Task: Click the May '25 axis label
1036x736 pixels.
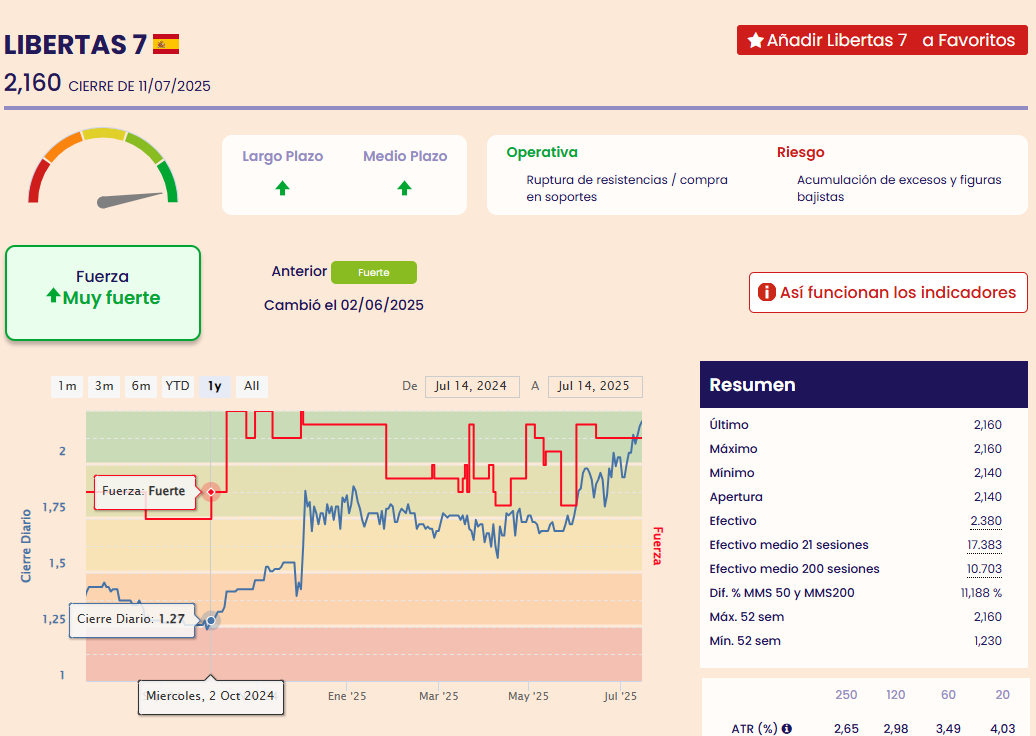Action: coord(528,696)
